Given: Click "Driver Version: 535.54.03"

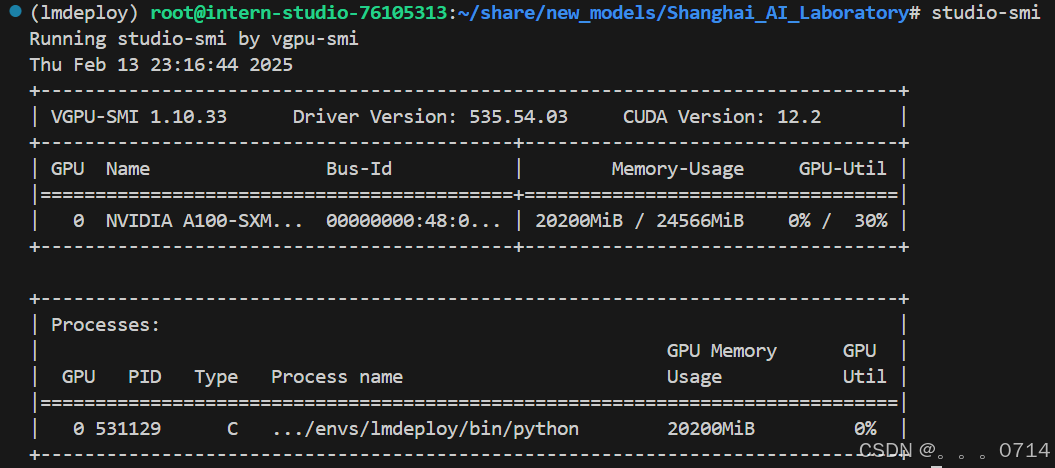Looking at the screenshot, I should click(x=430, y=117).
